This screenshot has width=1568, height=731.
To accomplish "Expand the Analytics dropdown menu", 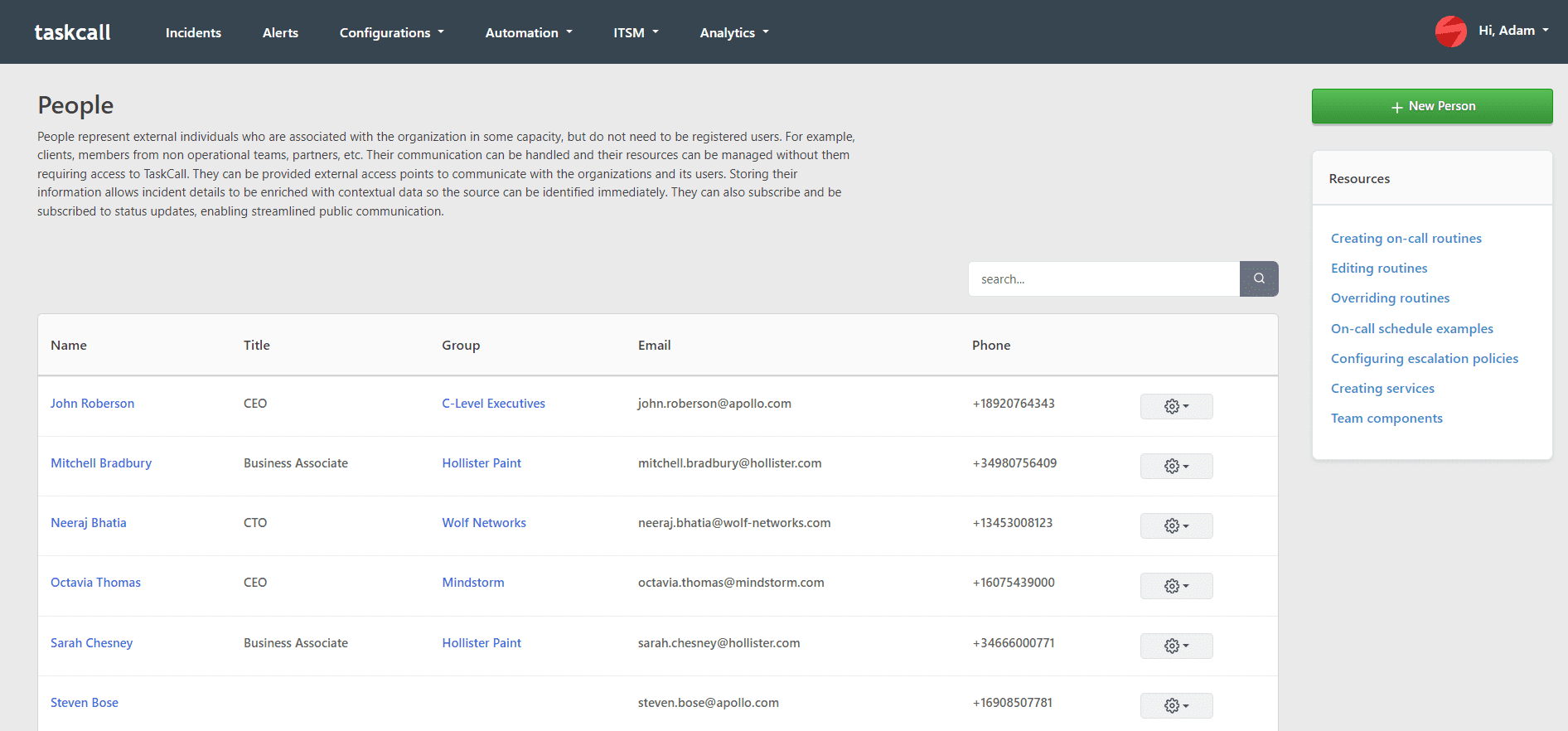I will pyautogui.click(x=734, y=32).
